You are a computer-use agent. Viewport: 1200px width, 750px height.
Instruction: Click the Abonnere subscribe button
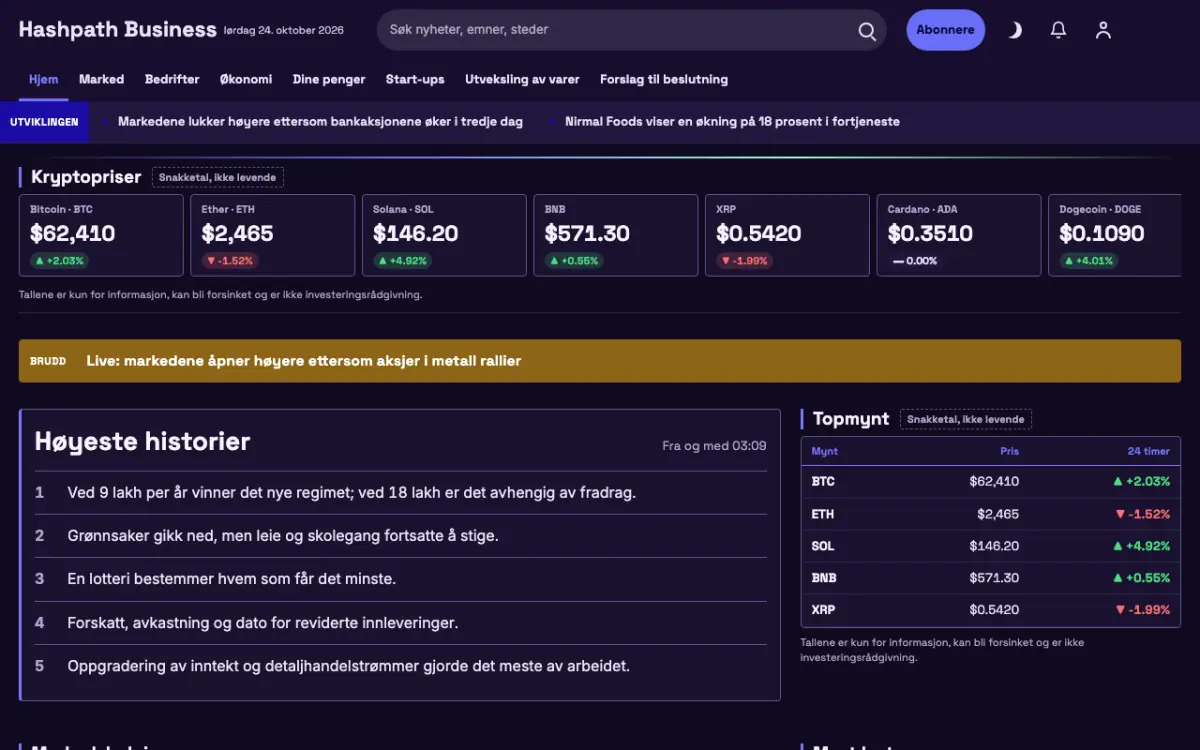tap(945, 30)
